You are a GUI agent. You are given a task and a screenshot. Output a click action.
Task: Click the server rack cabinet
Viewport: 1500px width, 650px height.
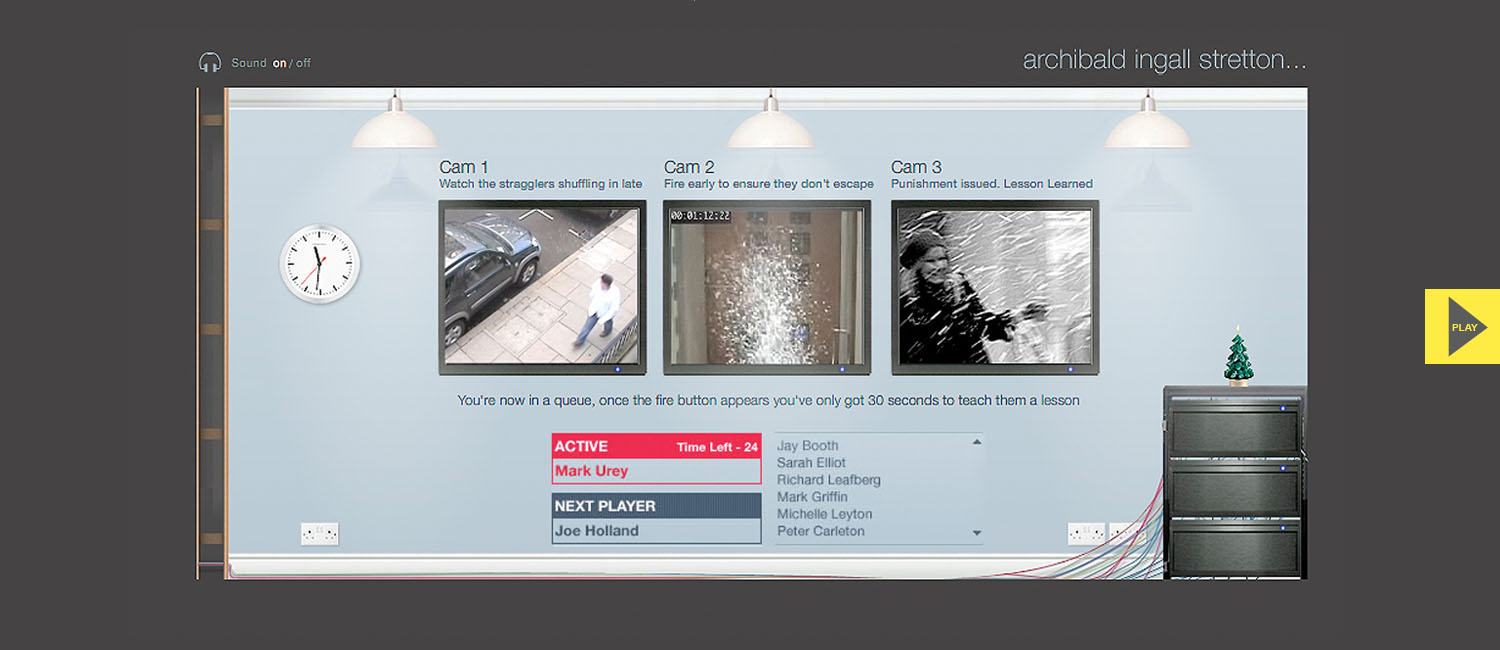coord(1235,482)
